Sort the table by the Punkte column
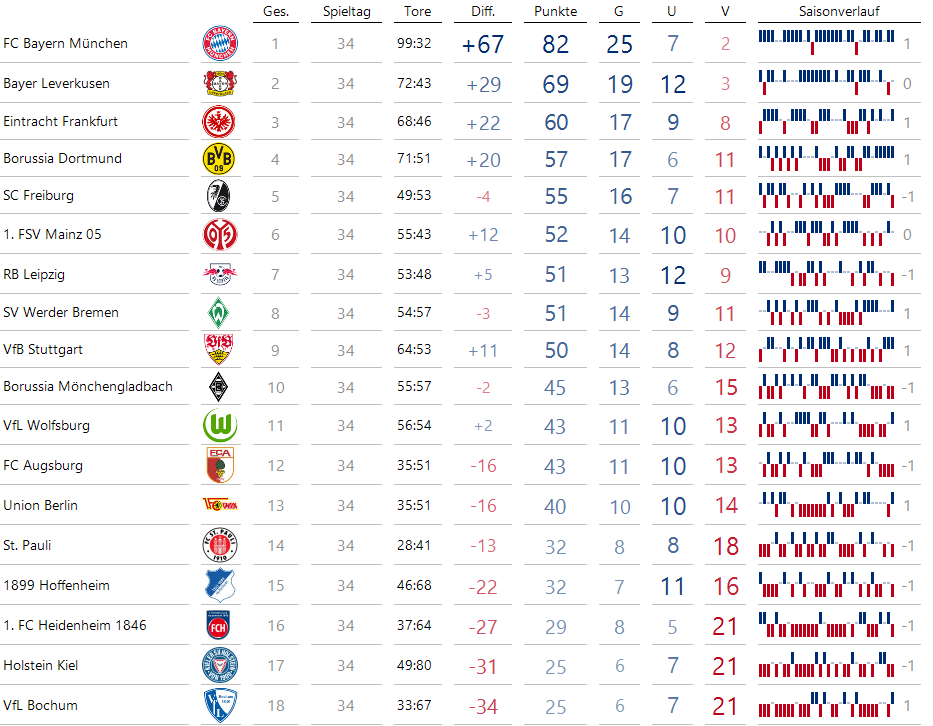The width and height of the screenshot is (933, 726). [554, 12]
